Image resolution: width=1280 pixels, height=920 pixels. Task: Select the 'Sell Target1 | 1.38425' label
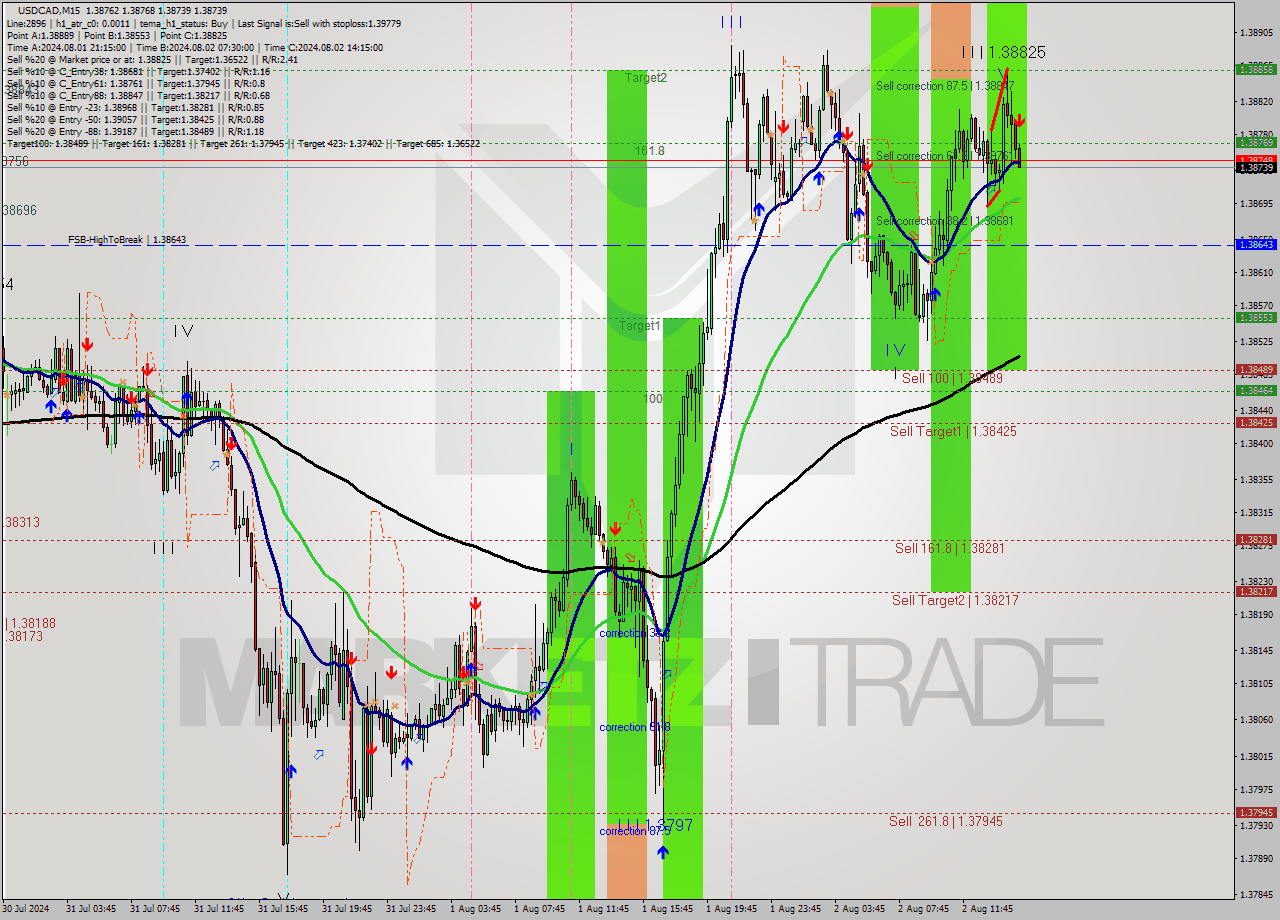point(953,431)
